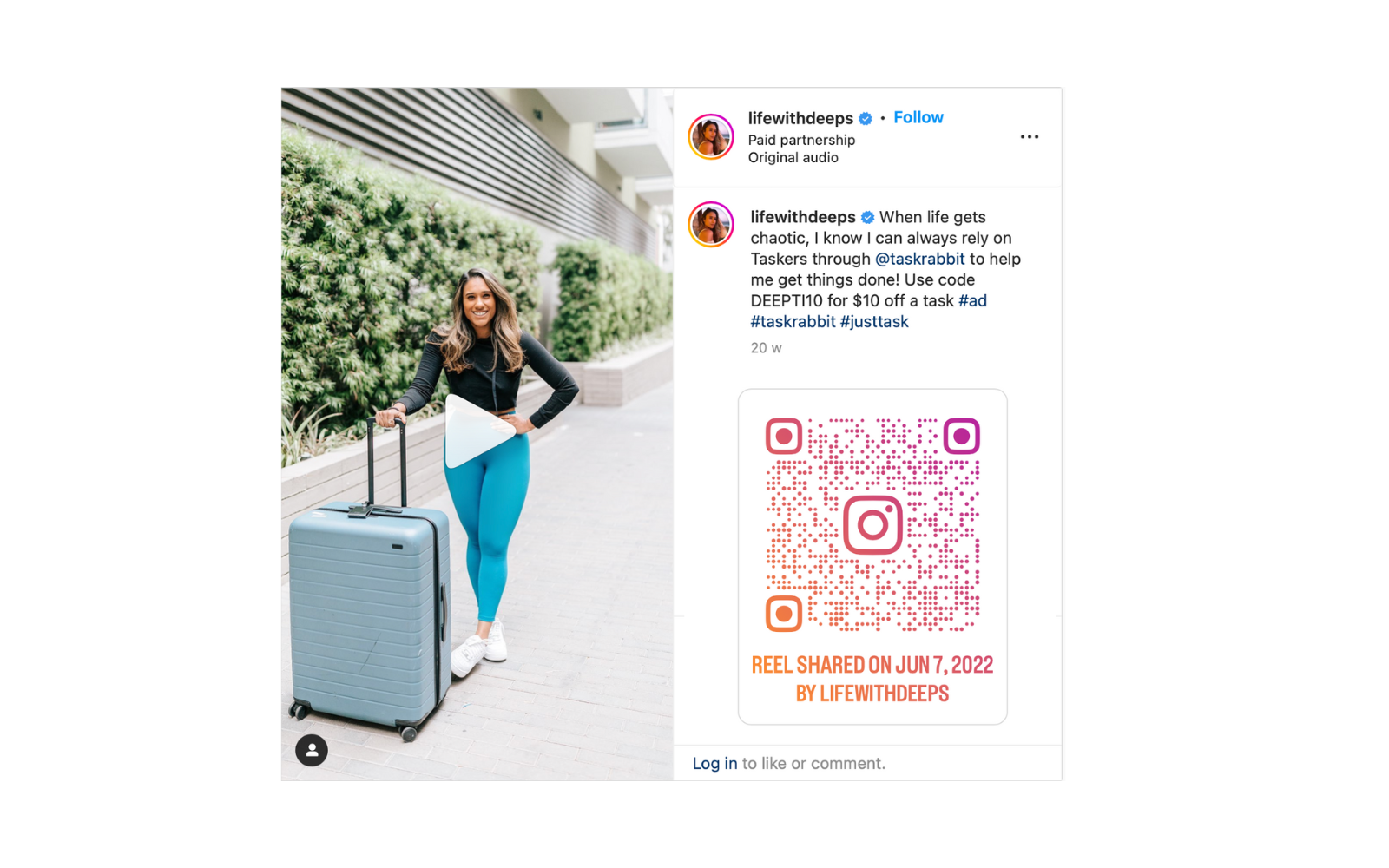Open the #ad hashtag

(972, 300)
